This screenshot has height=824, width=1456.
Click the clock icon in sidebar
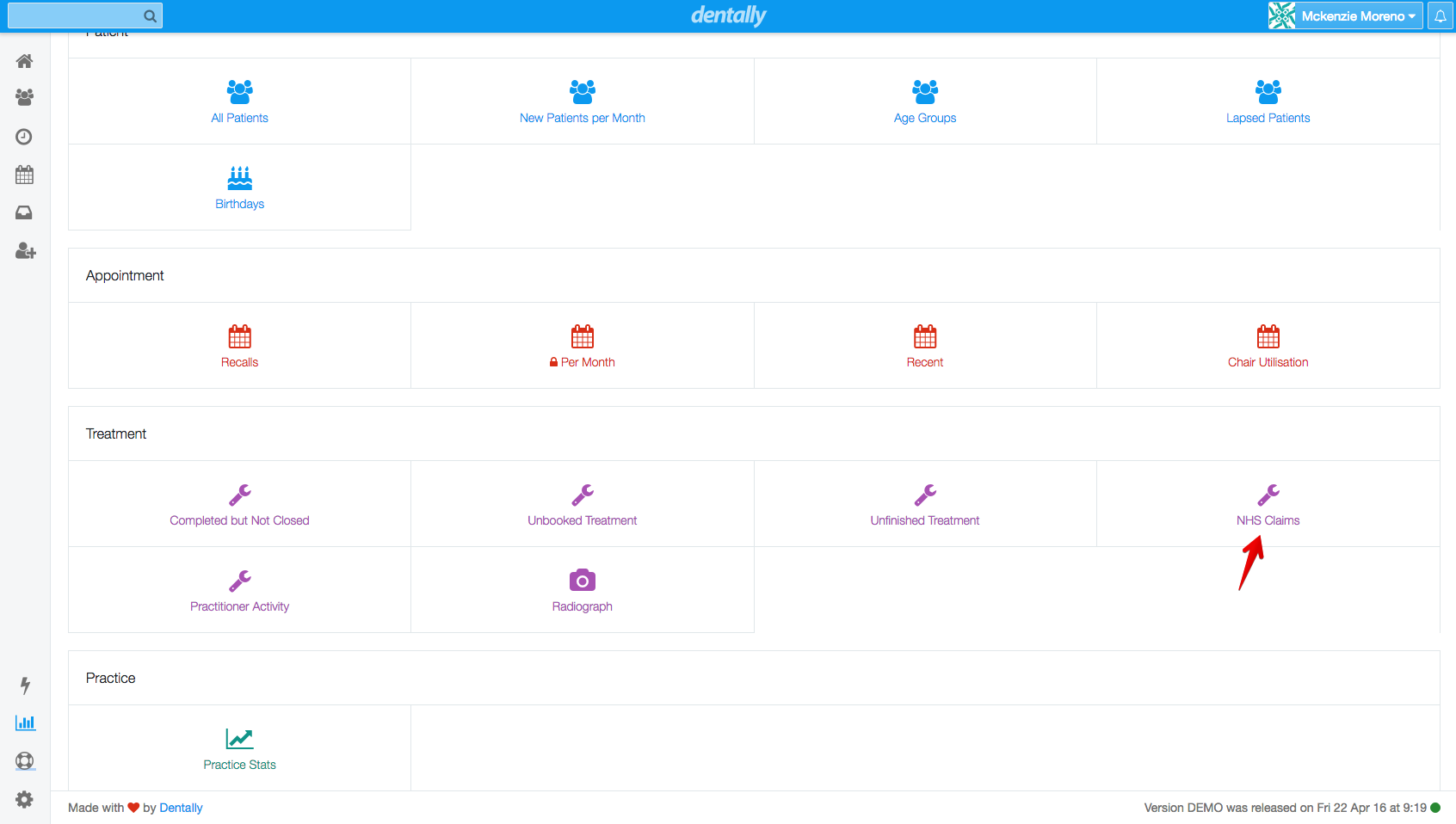pos(25,137)
